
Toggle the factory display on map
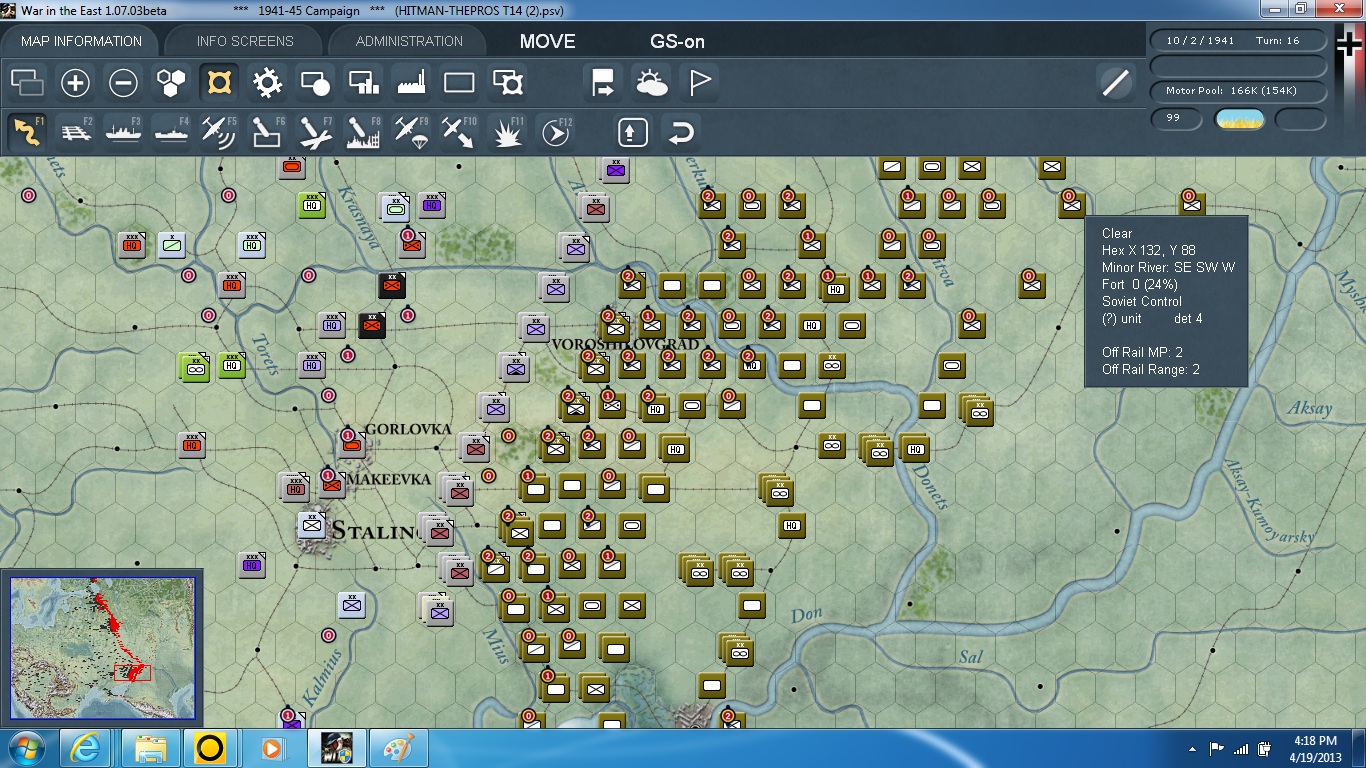411,83
